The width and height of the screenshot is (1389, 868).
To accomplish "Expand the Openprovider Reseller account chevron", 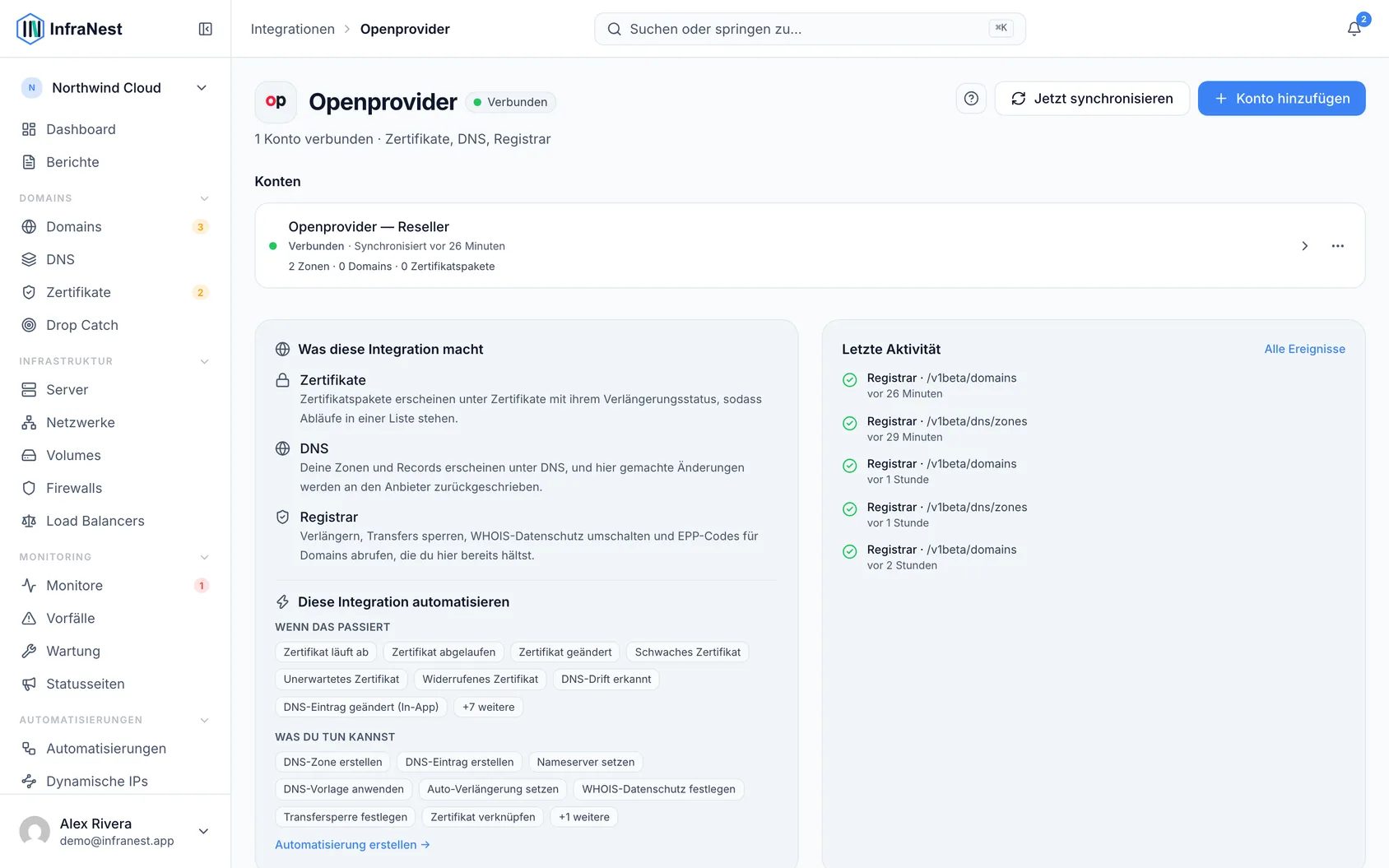I will pyautogui.click(x=1304, y=246).
